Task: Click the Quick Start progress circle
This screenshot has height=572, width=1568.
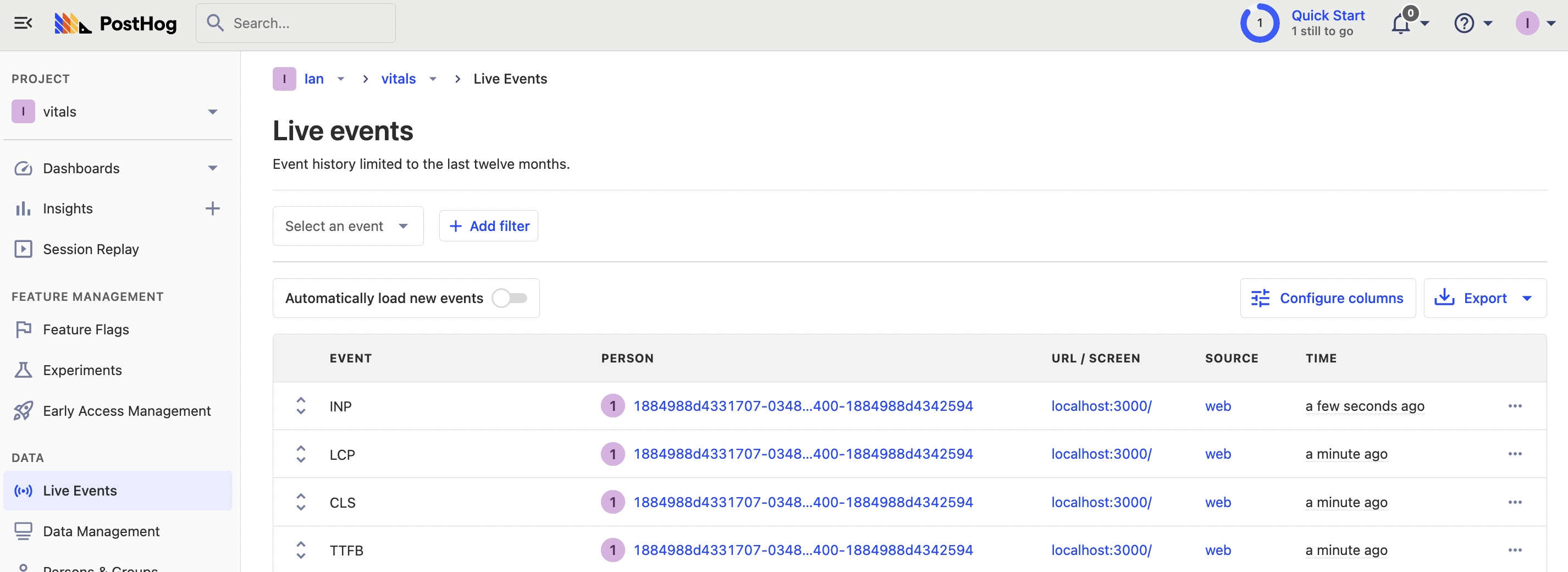Action: pos(1259,23)
